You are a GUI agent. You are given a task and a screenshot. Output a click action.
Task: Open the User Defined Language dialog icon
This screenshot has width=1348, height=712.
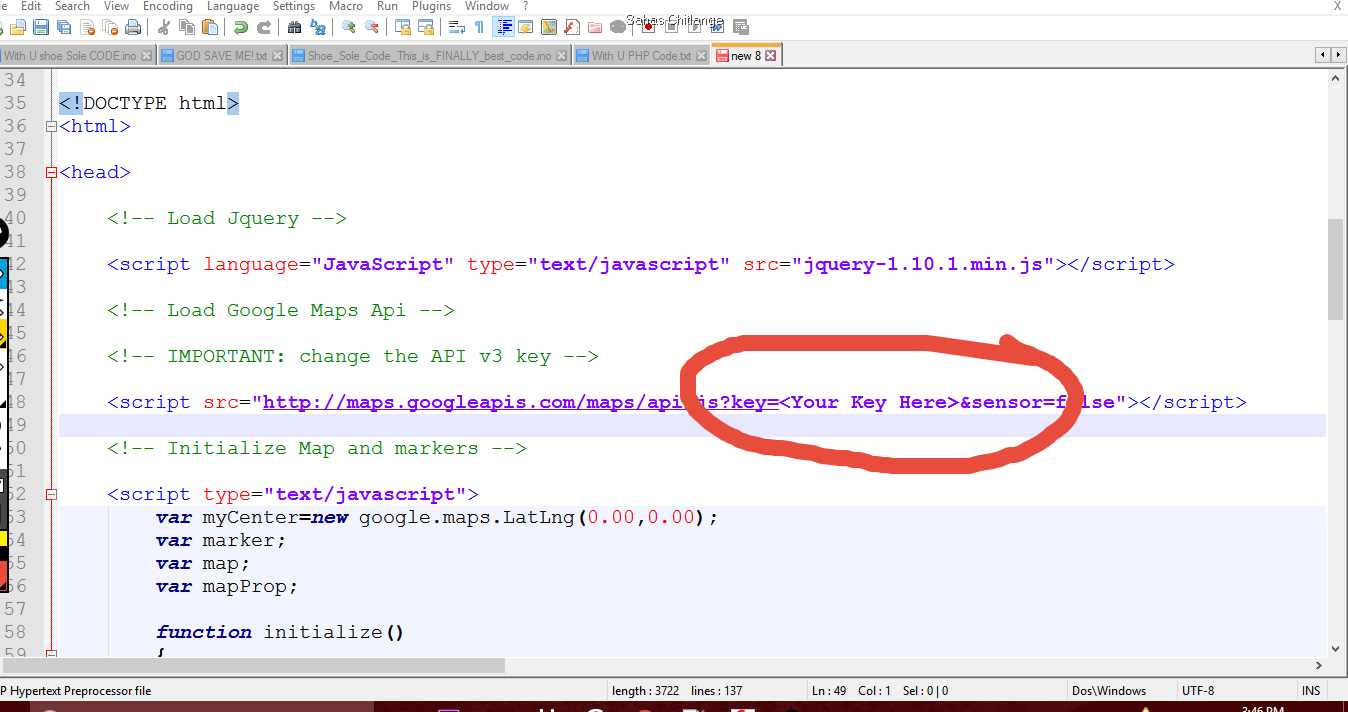[x=526, y=27]
